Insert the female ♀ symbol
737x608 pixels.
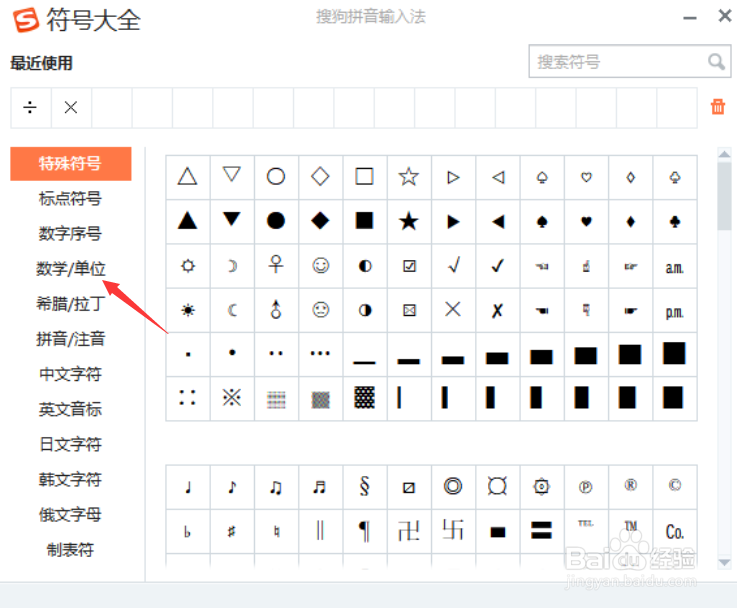click(276, 266)
